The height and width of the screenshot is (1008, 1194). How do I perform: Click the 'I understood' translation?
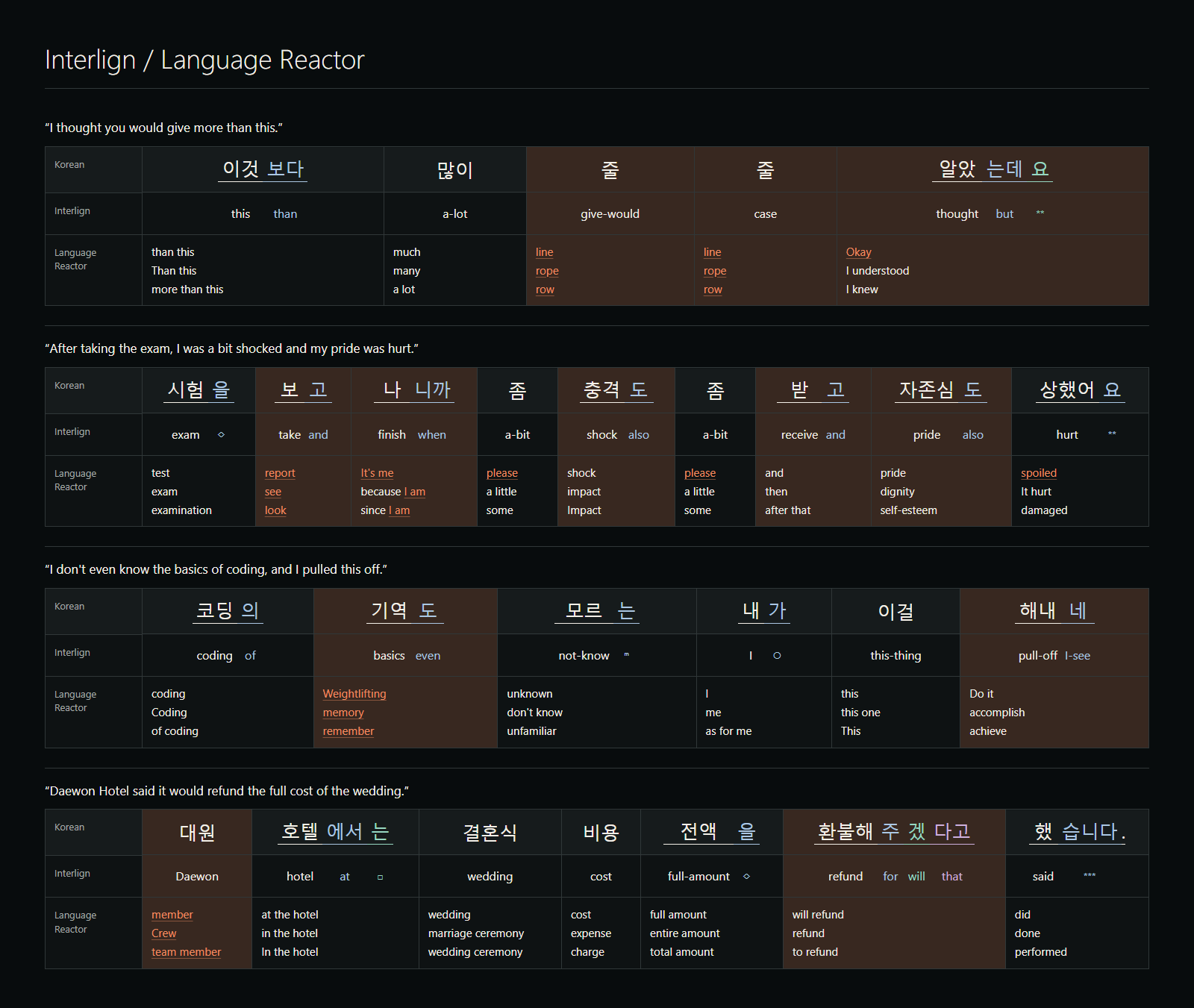coord(878,271)
